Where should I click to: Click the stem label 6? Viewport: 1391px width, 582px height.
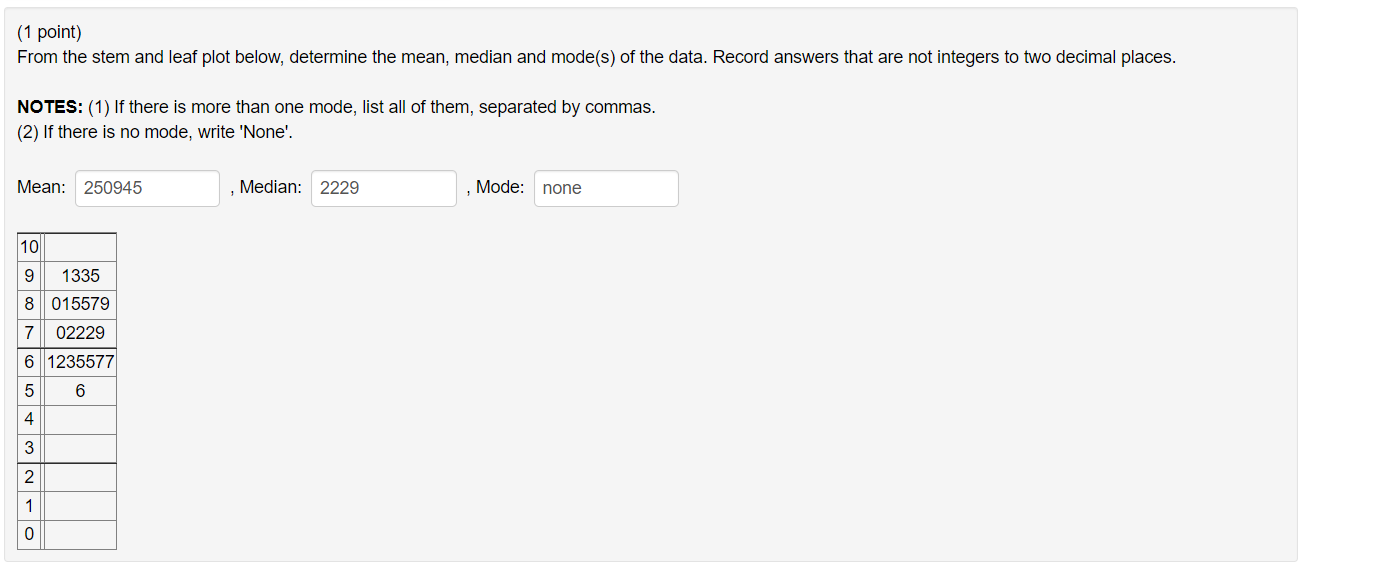(x=28, y=361)
